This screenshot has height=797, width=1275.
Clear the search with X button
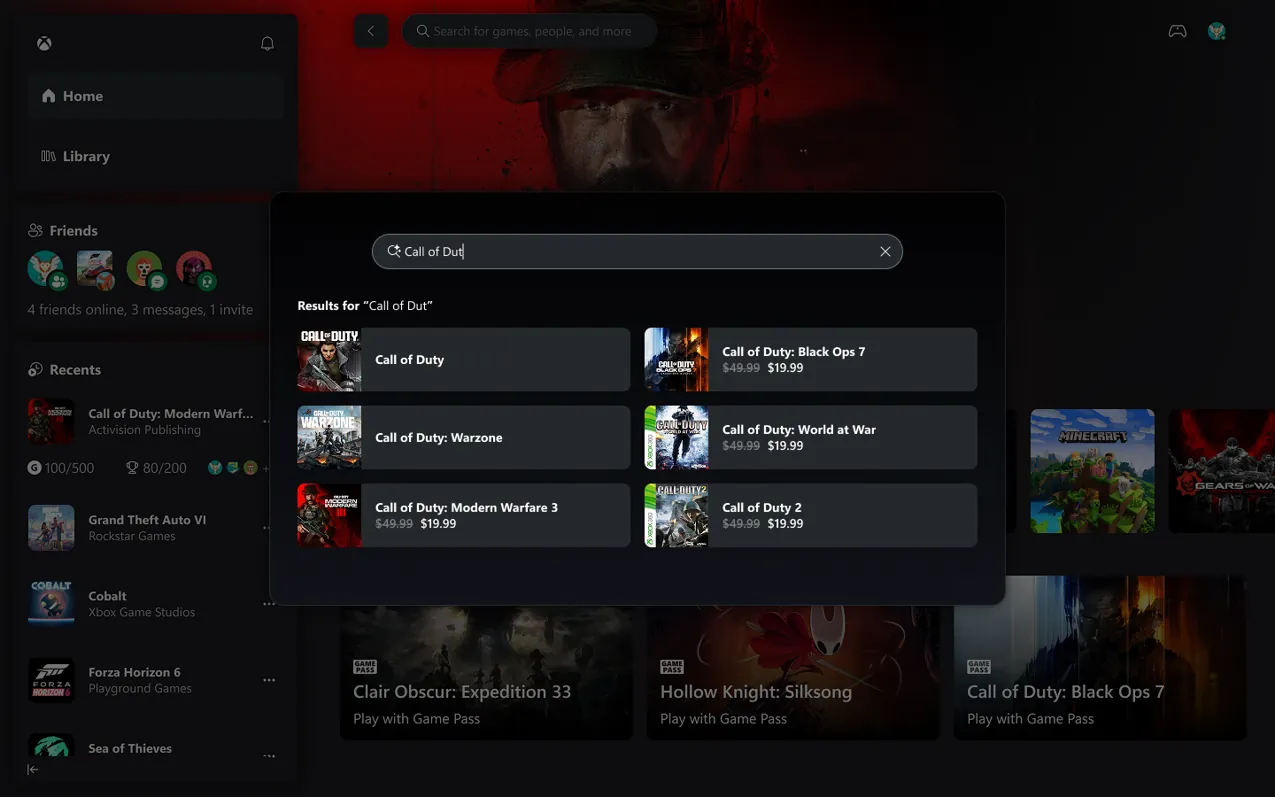[x=885, y=252]
